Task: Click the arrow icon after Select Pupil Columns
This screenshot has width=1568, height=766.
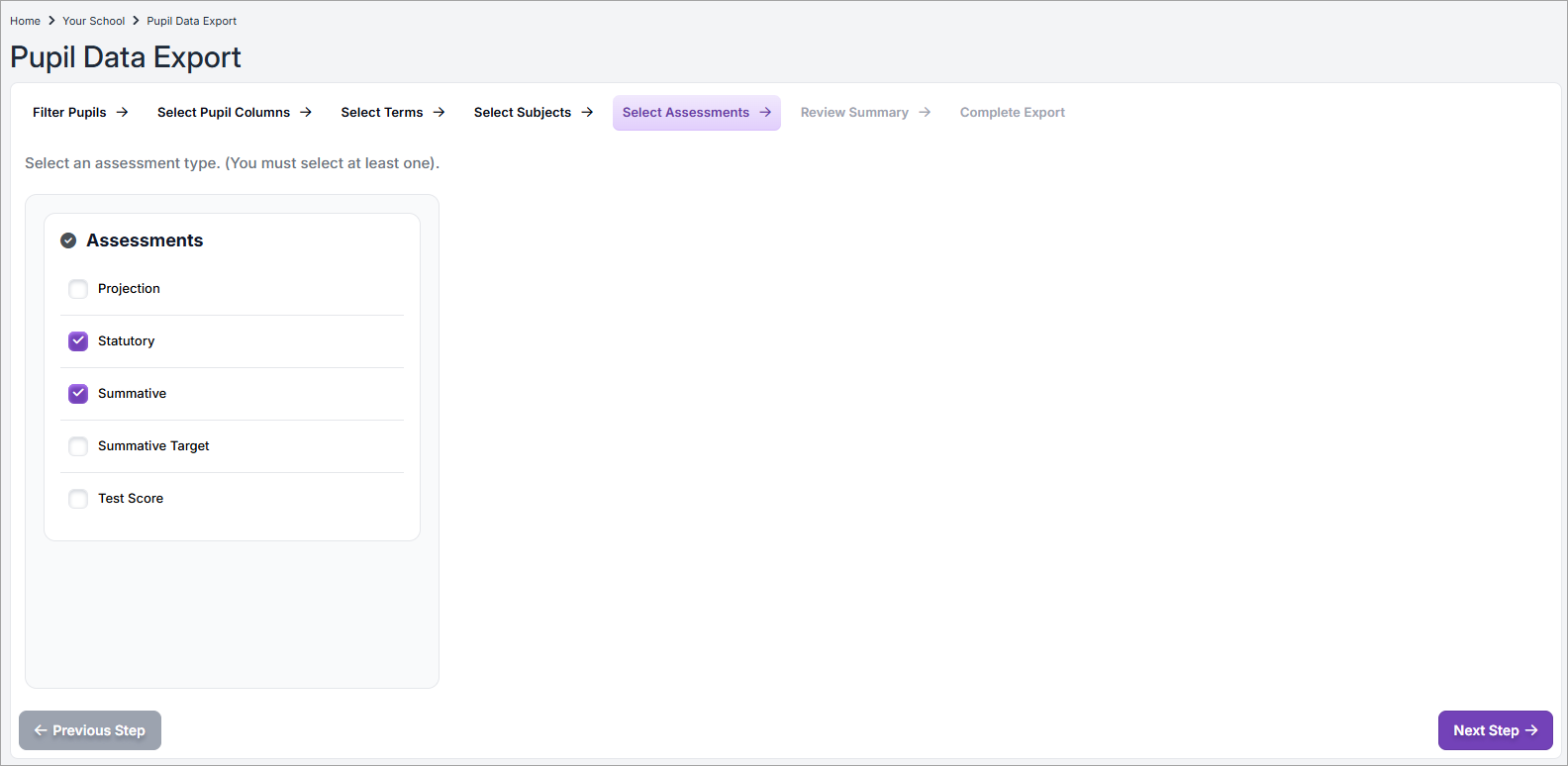Action: [x=306, y=113]
